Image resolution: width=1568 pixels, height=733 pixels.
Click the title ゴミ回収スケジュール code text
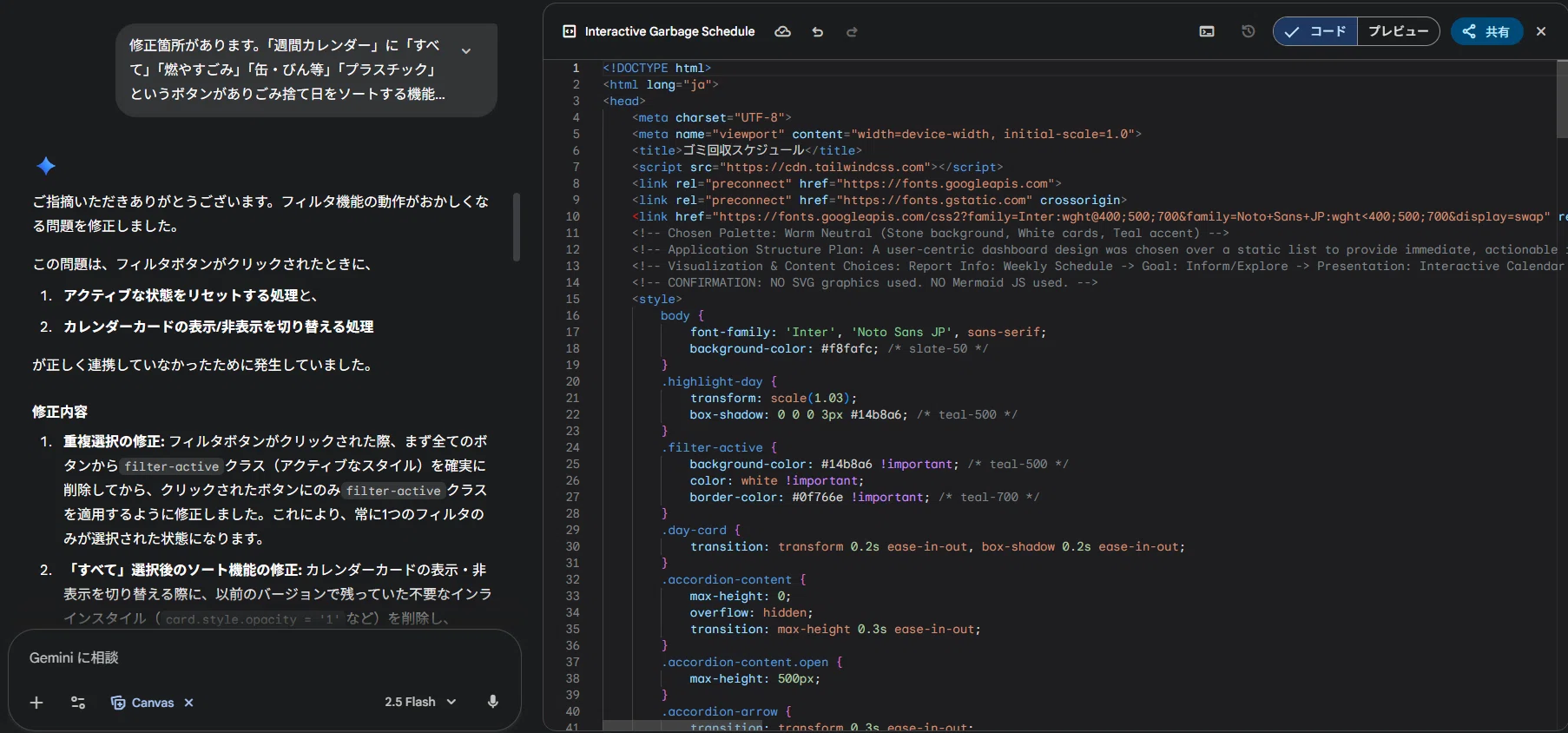pos(743,150)
